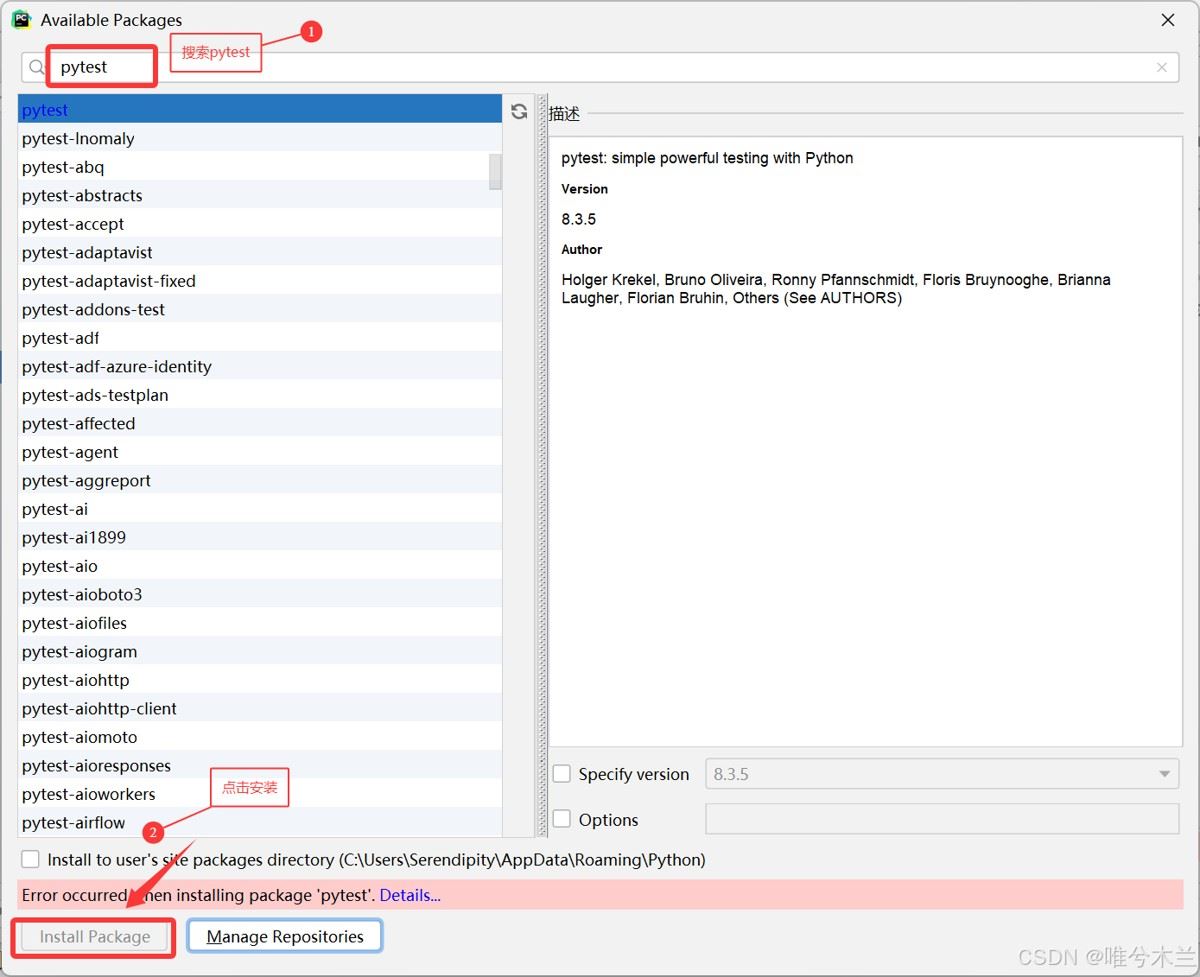Enable the Specify version checkbox
1200x977 pixels.
562,774
